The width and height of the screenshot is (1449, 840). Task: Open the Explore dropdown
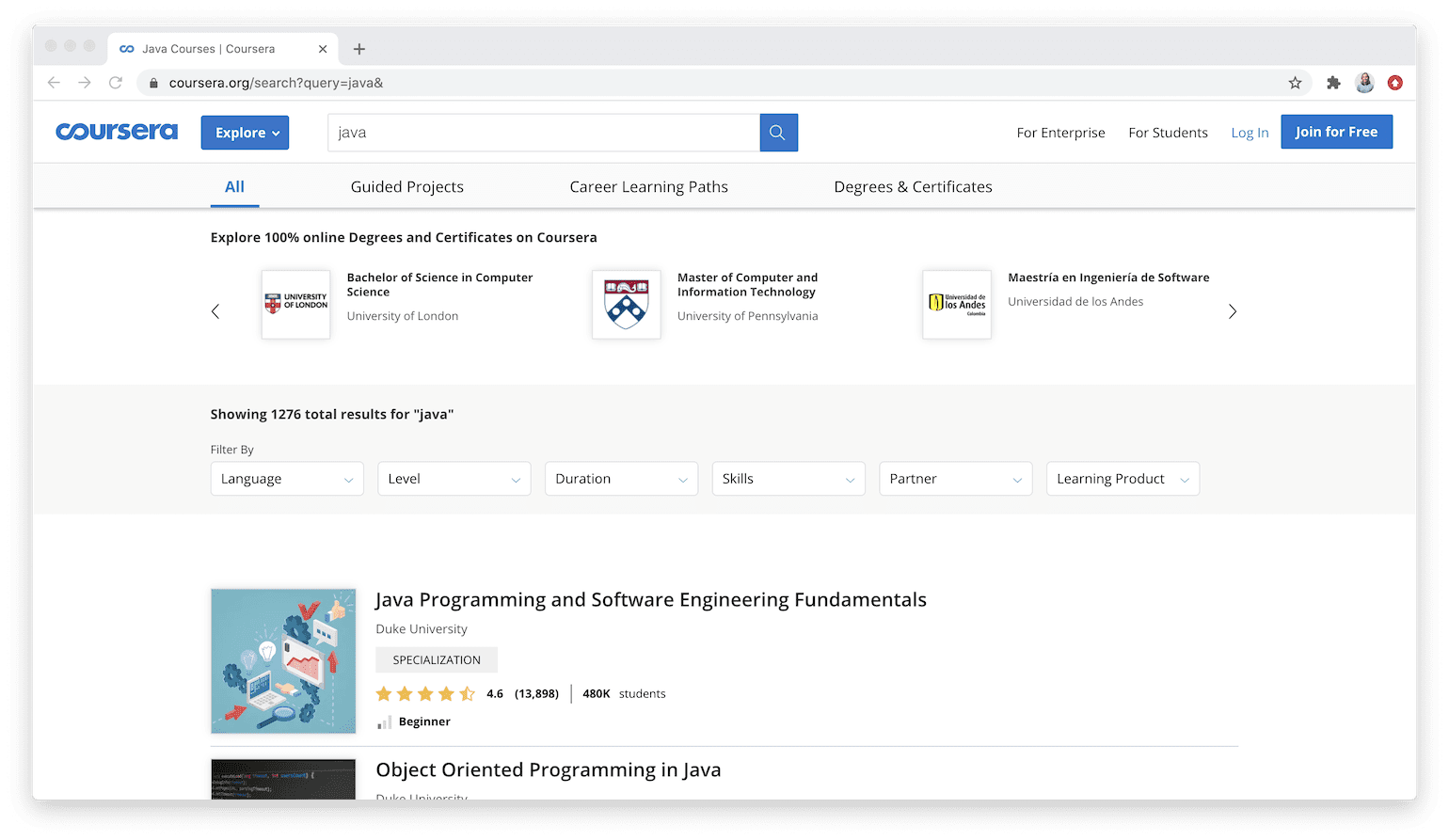coord(245,133)
